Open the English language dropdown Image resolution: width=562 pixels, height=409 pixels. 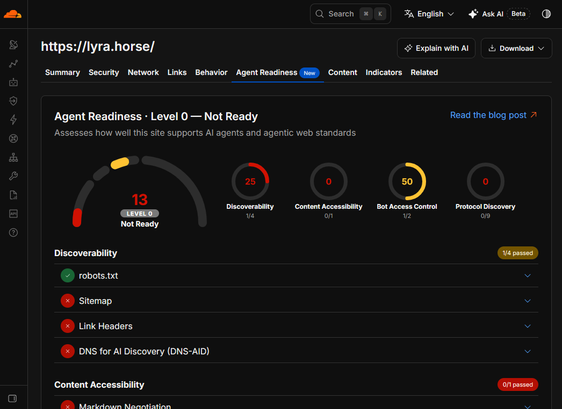(x=429, y=14)
